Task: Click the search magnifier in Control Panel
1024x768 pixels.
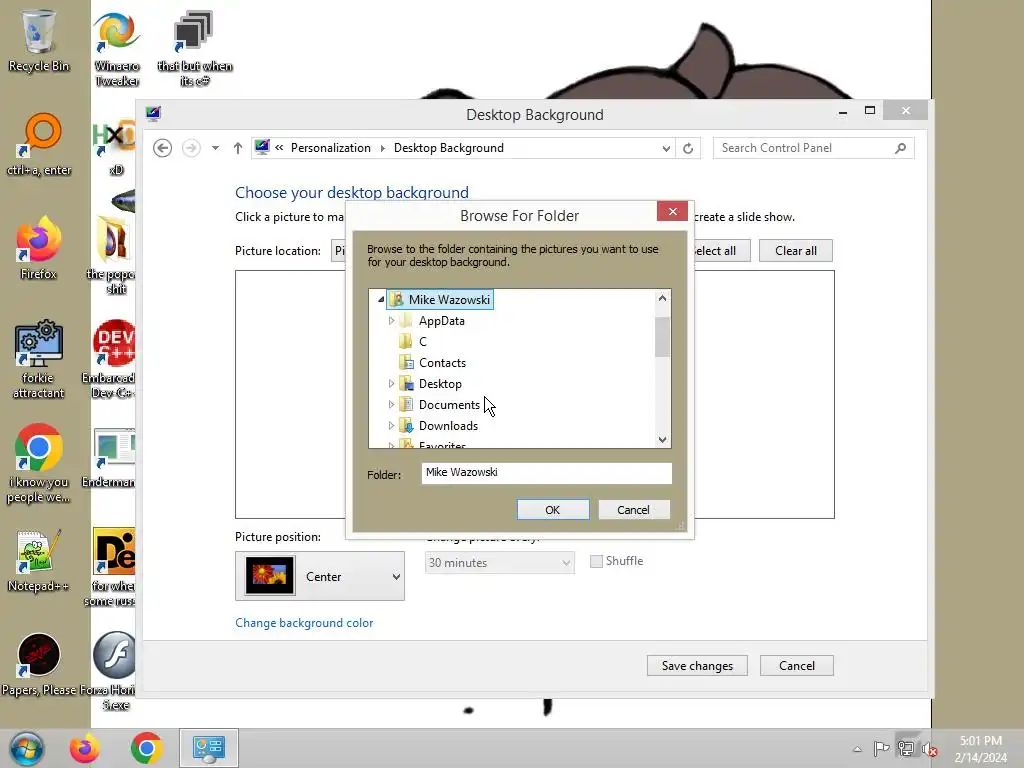Action: click(901, 148)
